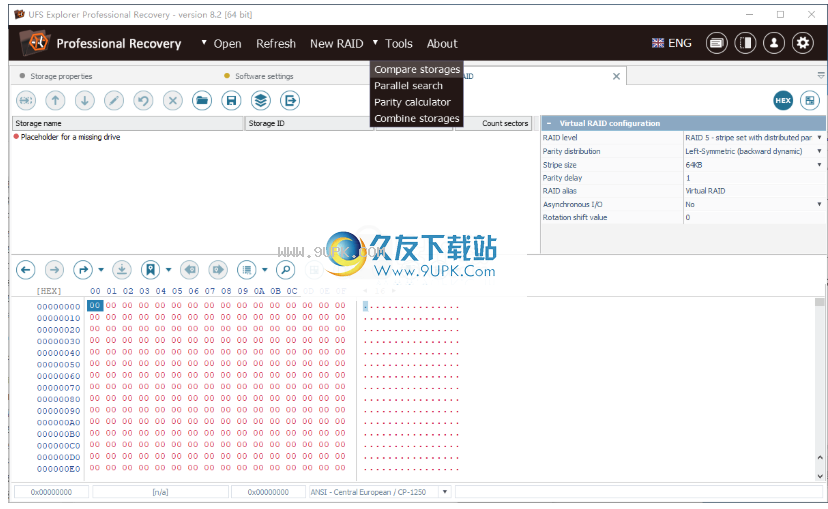The image size is (828, 509).
Task: Click the remove component X icon
Action: tap(173, 100)
